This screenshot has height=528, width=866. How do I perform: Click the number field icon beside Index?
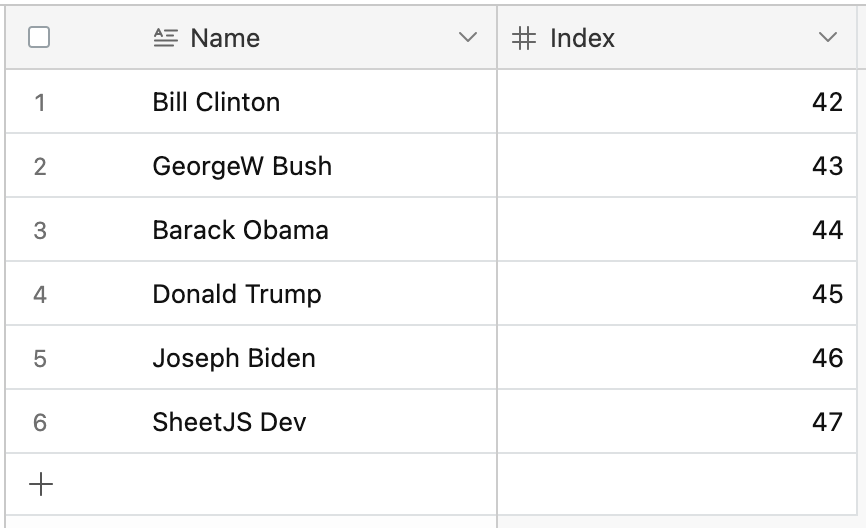click(x=524, y=38)
